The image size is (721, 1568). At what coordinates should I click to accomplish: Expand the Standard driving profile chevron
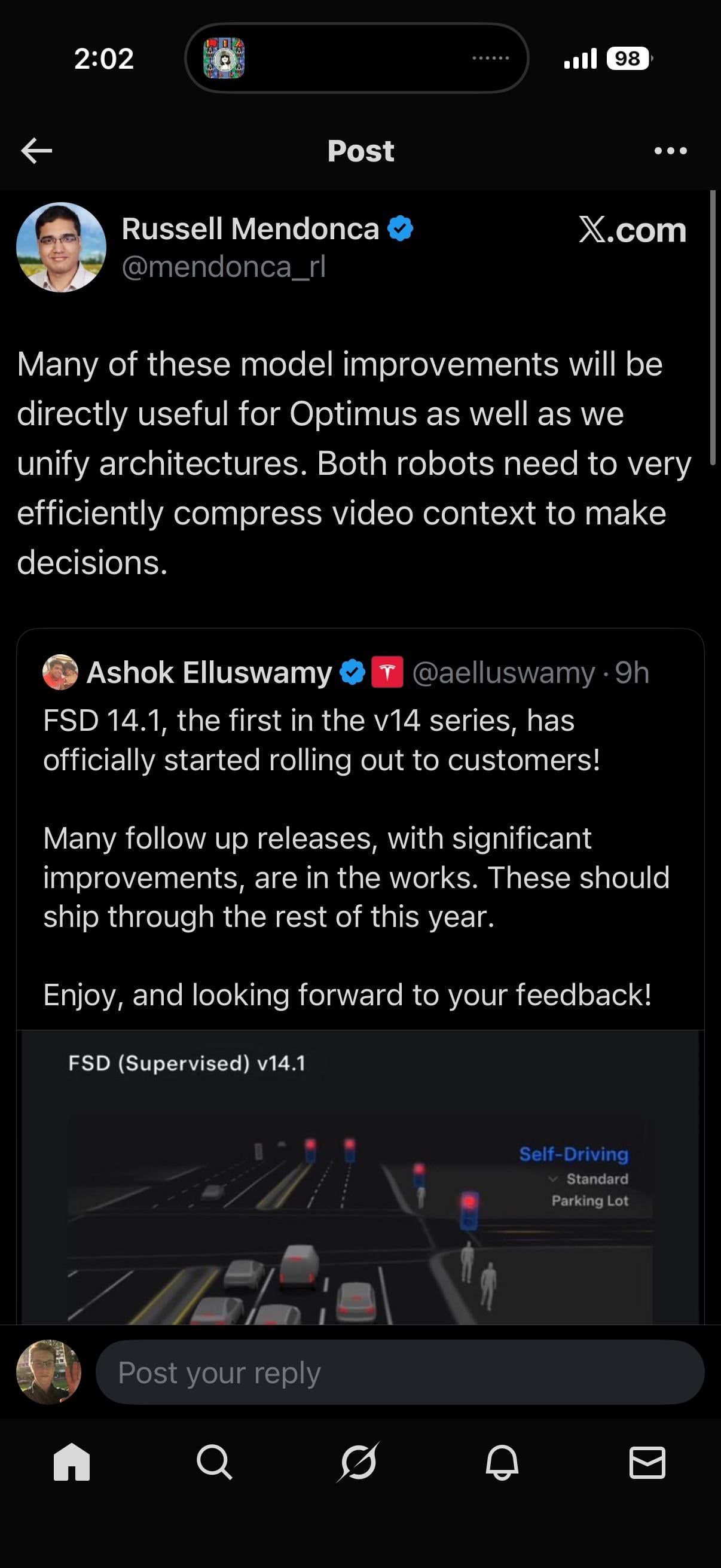[552, 1179]
